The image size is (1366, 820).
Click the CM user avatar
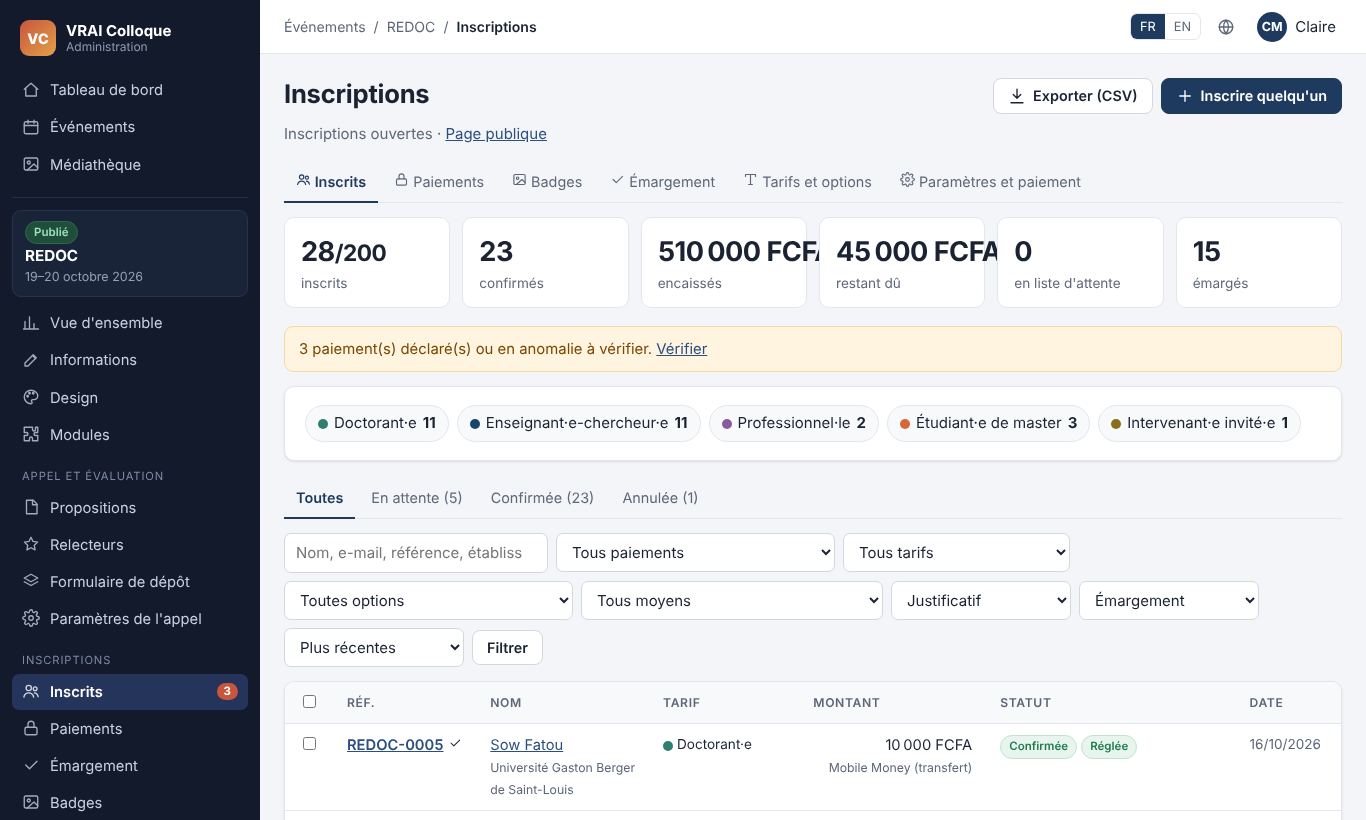[x=1272, y=27]
